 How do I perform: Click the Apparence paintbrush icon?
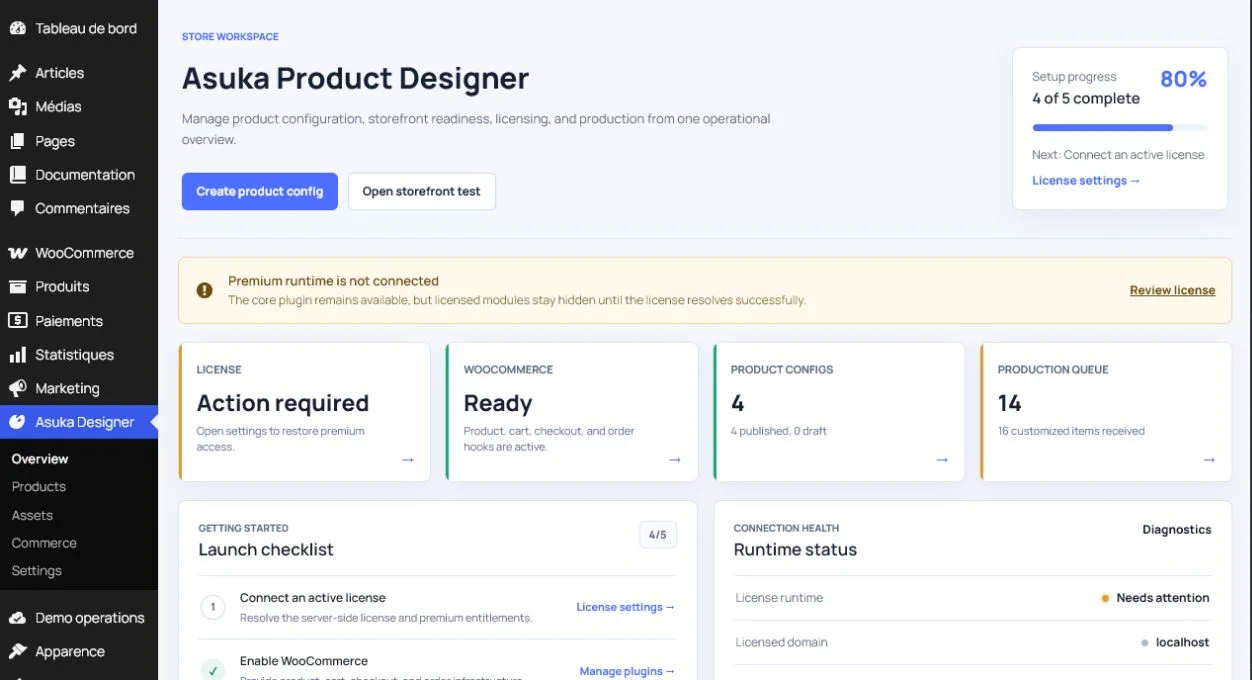[17, 652]
